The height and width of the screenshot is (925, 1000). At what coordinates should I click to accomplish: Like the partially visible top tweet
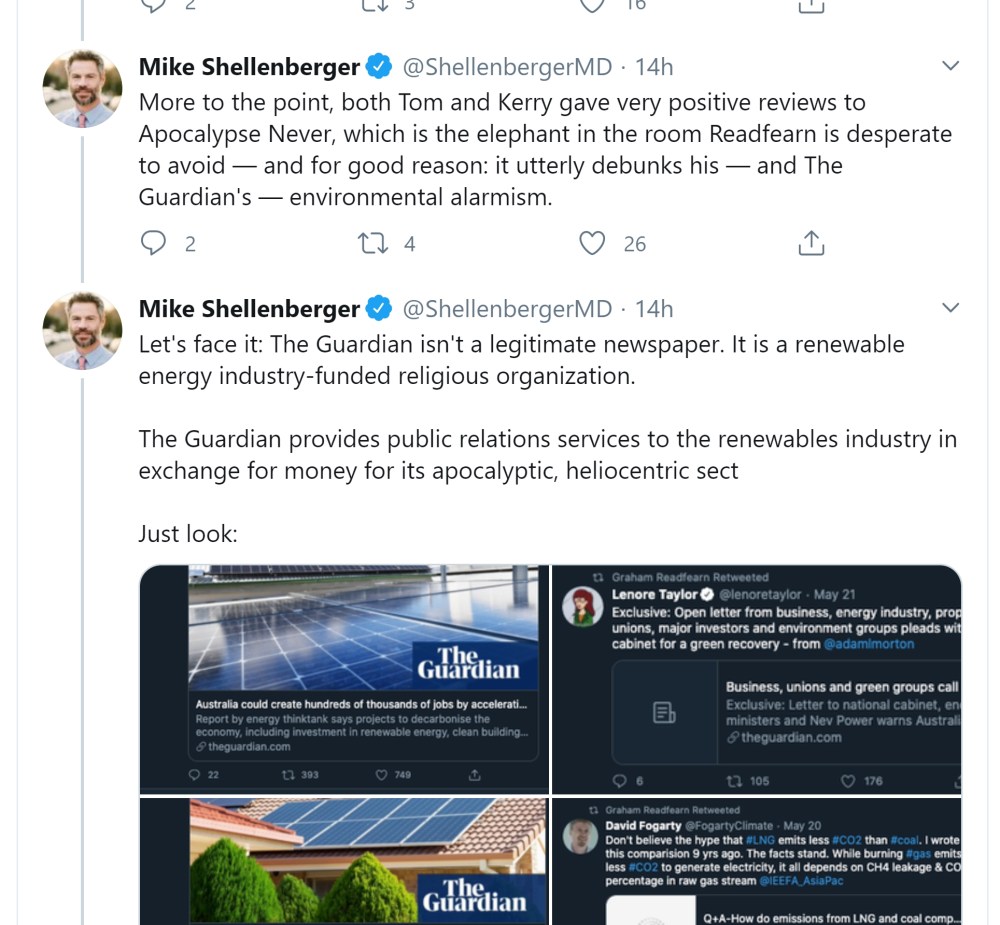(x=593, y=5)
